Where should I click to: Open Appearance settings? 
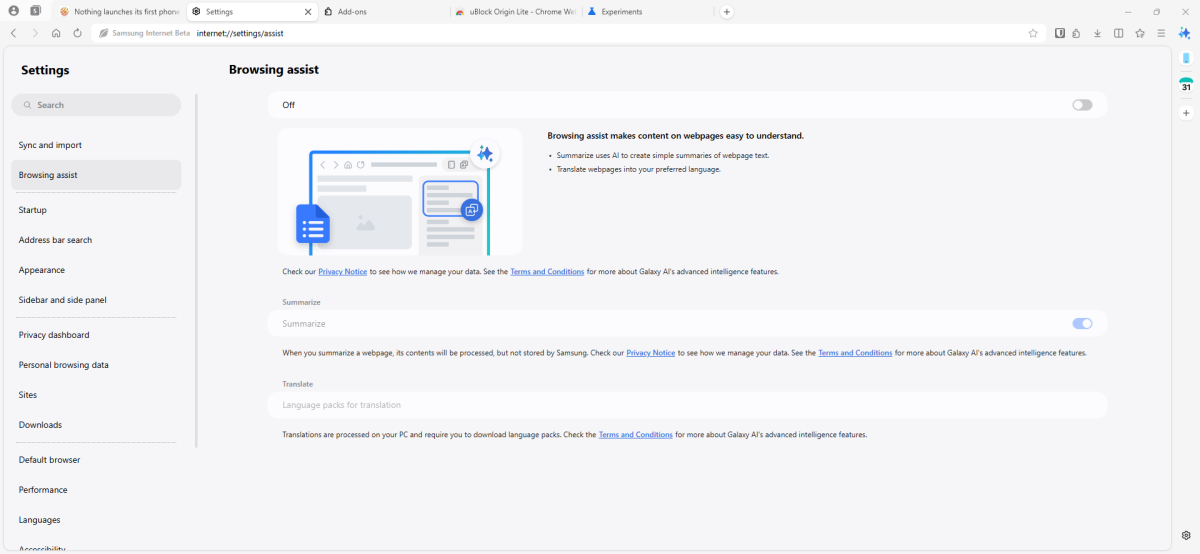(x=96, y=270)
